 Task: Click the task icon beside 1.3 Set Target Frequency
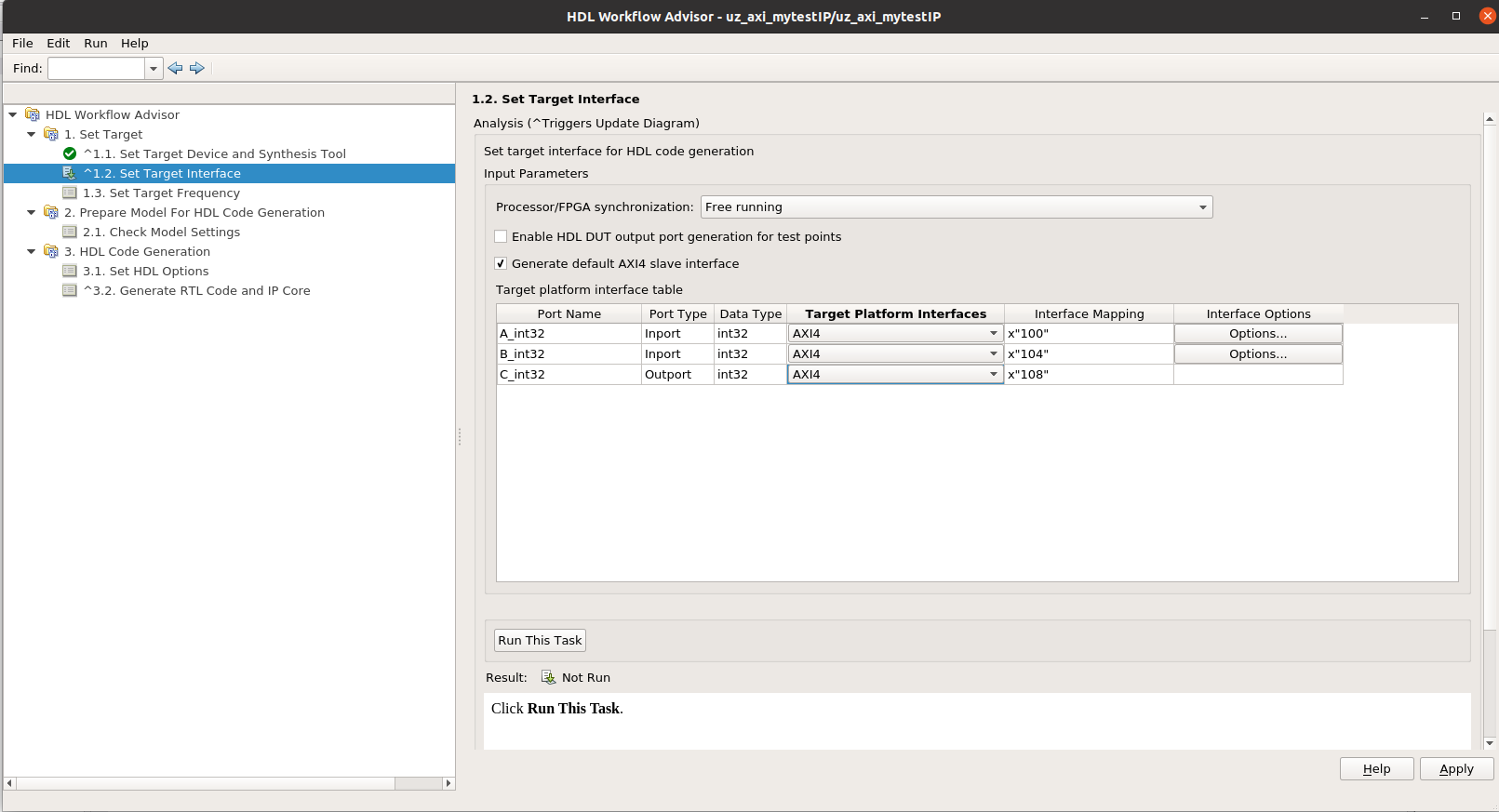pos(70,193)
